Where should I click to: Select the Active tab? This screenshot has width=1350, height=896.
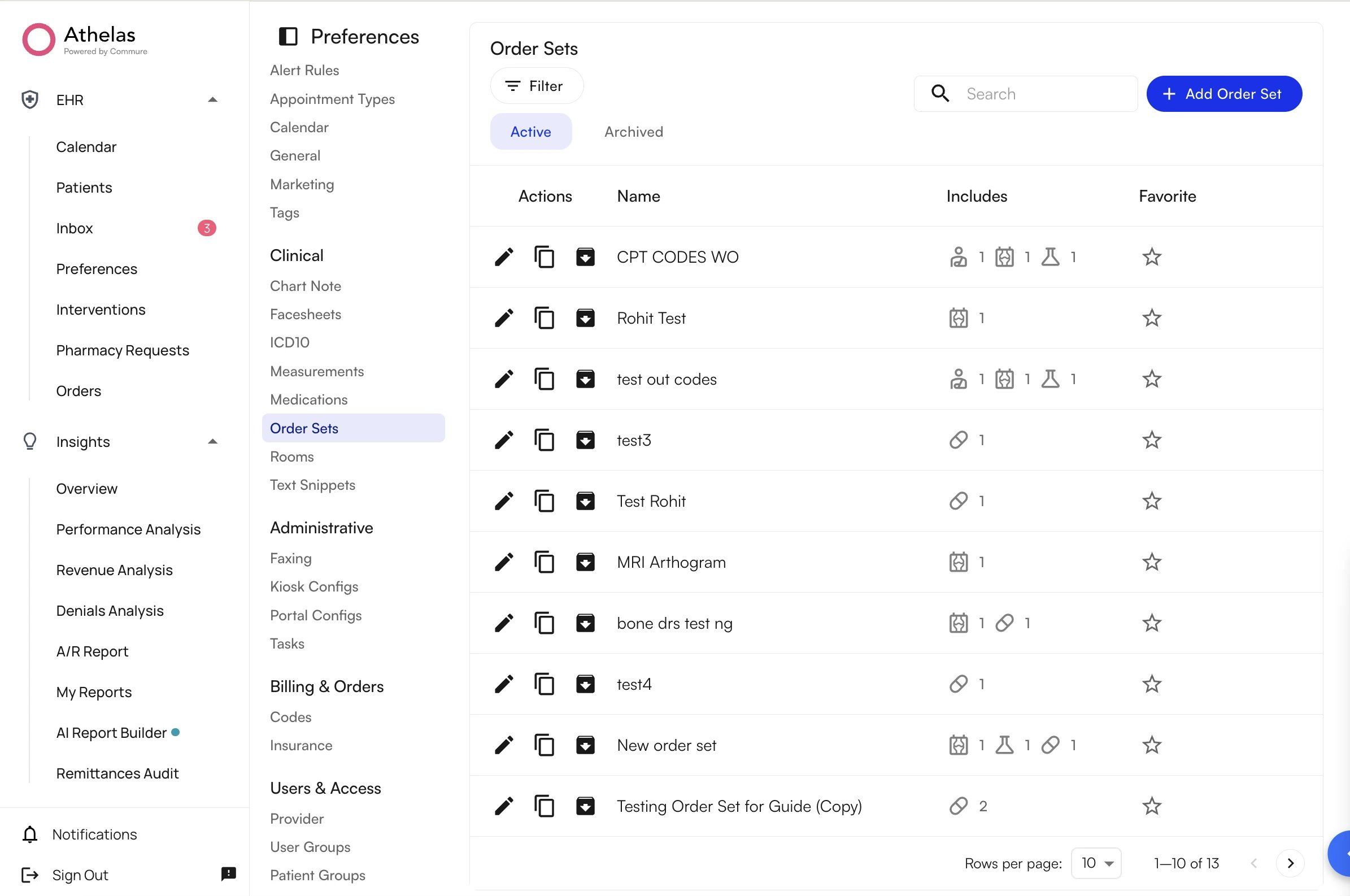(x=530, y=132)
